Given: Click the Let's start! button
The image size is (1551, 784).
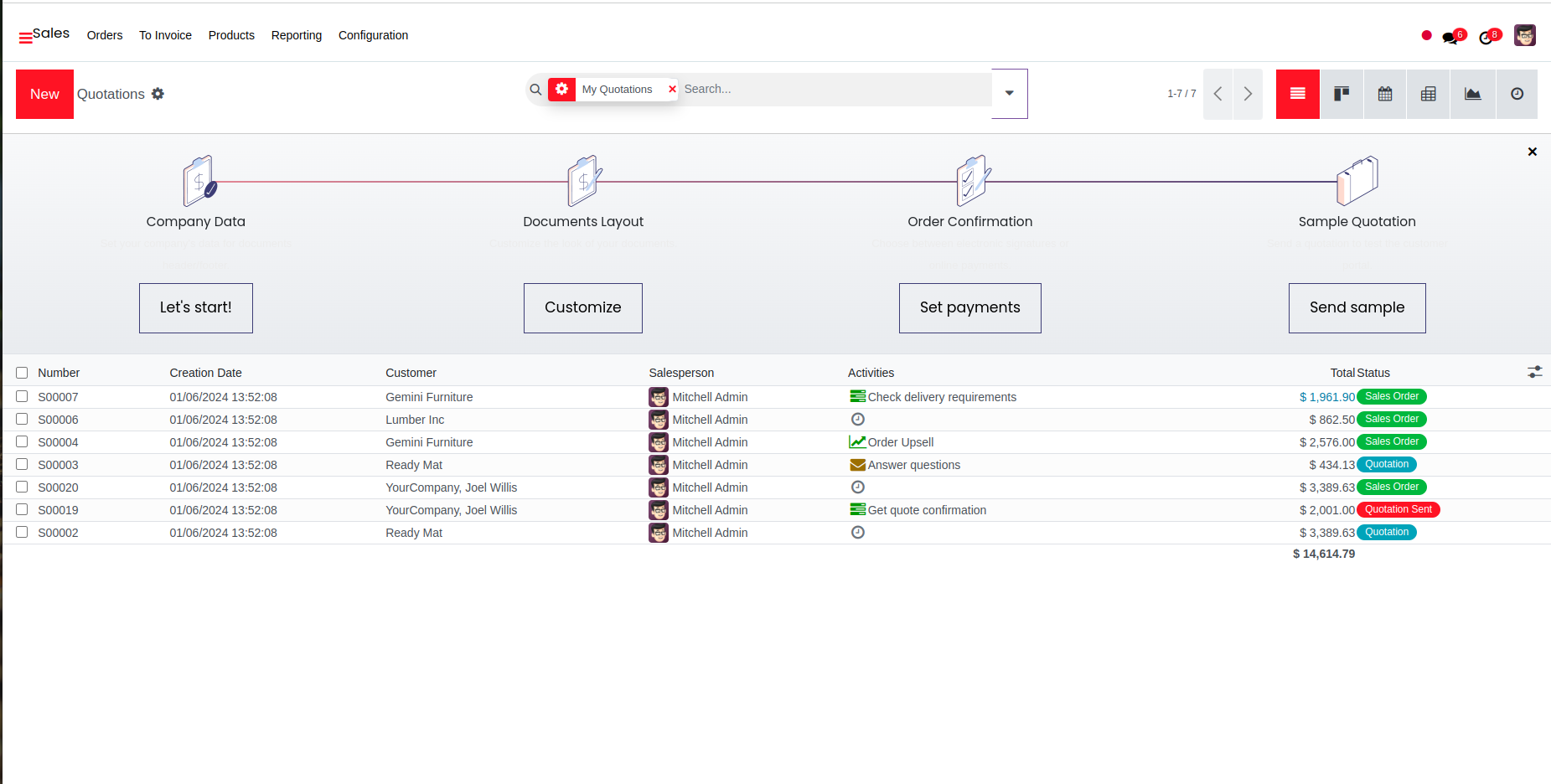Looking at the screenshot, I should [x=196, y=308].
